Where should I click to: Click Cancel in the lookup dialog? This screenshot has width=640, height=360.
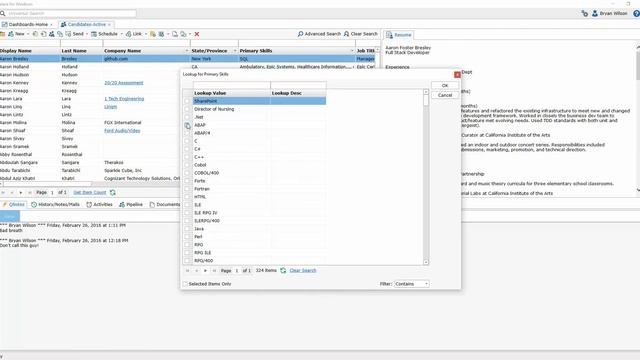(x=445, y=95)
